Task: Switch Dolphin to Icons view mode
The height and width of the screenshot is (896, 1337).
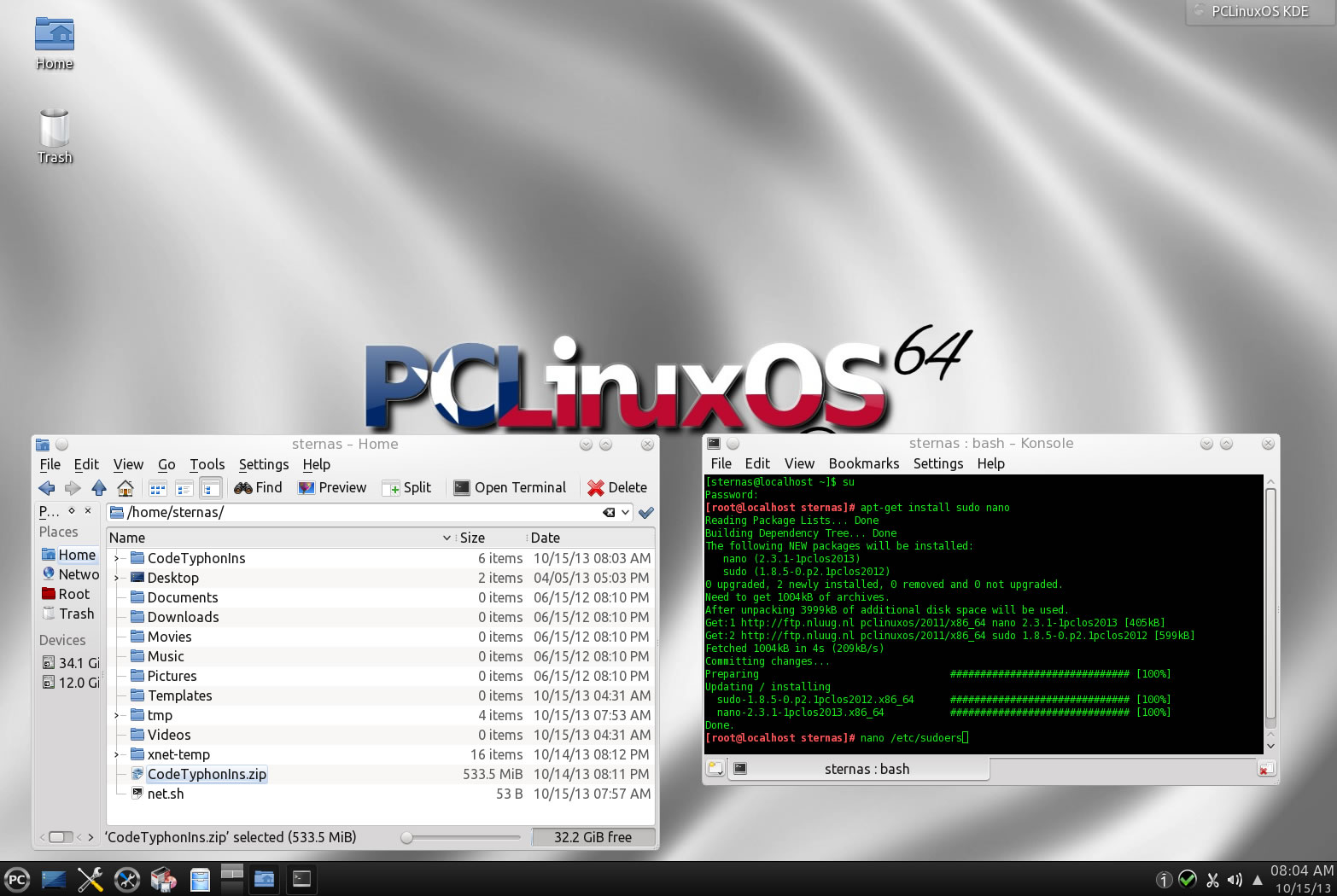Action: click(158, 488)
